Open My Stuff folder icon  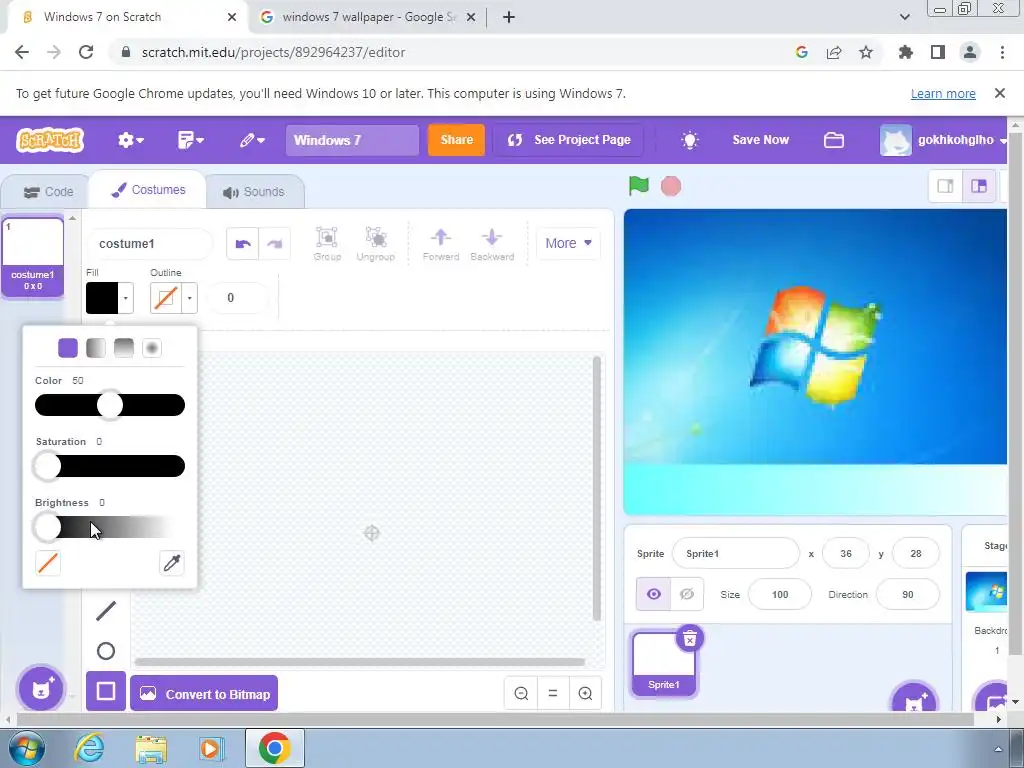click(x=834, y=140)
